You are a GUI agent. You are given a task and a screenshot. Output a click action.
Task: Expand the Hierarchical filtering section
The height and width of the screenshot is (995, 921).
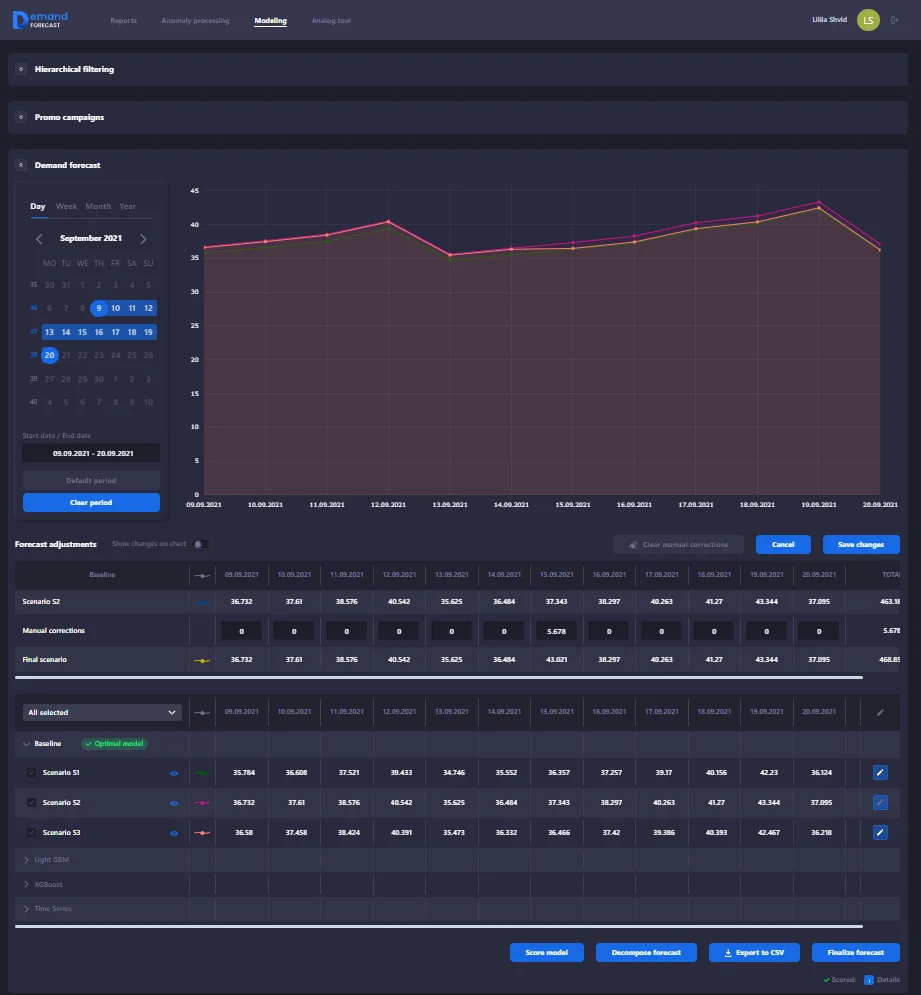tap(21, 70)
